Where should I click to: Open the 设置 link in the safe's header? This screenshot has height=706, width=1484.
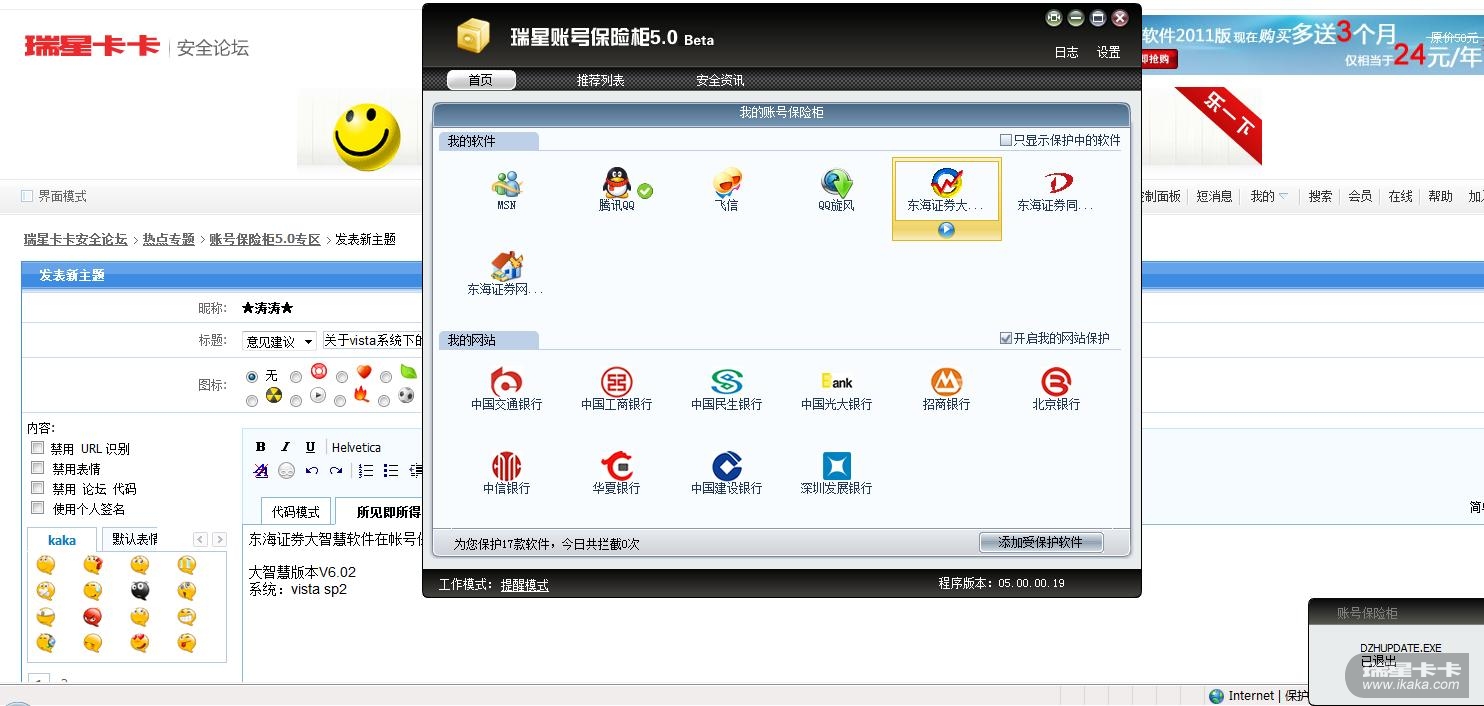coord(1108,52)
